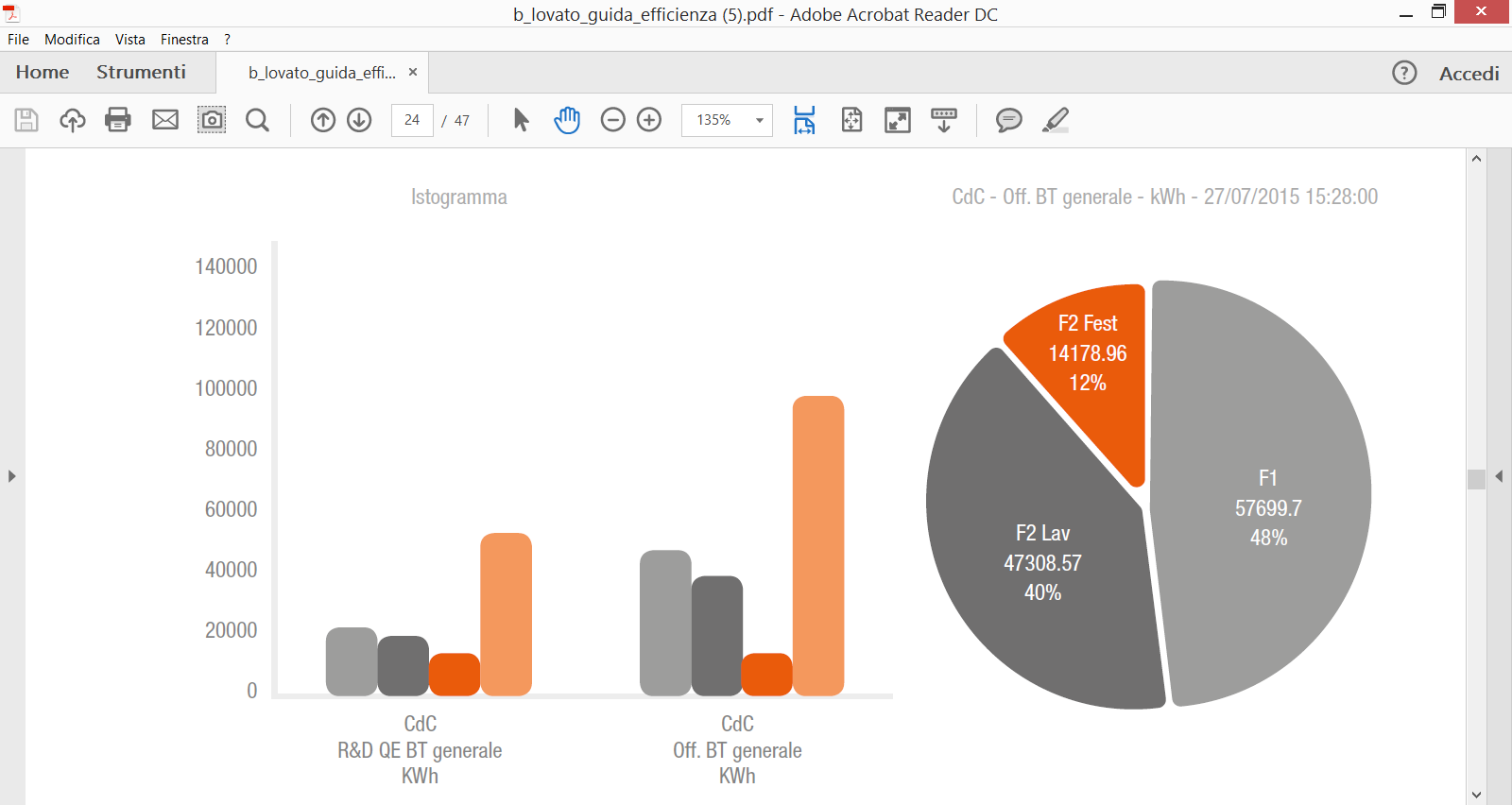This screenshot has height=805, width=1512.
Task: Click the 100000 axis value
Action: point(226,388)
